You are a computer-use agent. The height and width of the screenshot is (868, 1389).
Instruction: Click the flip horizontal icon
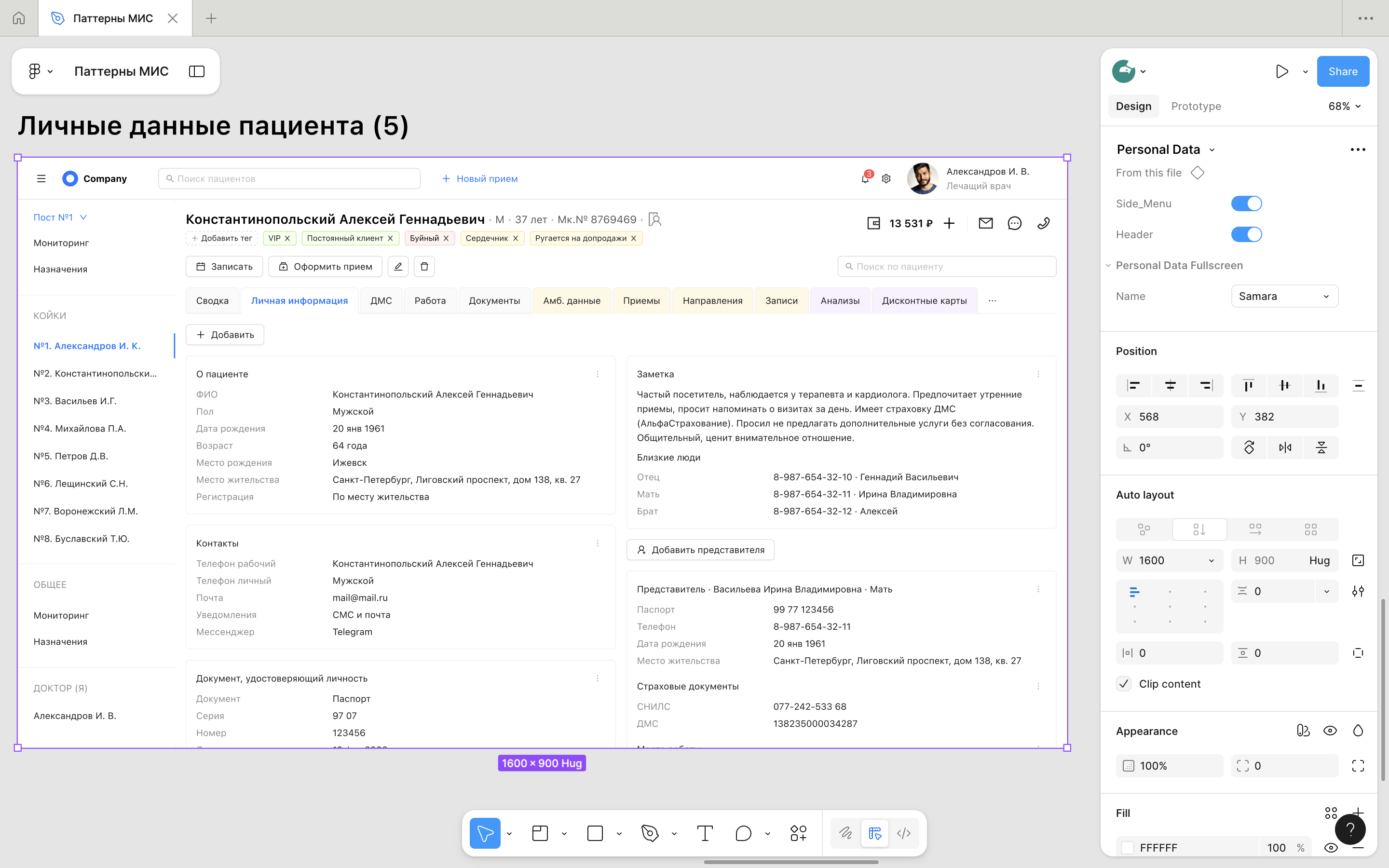coord(1285,448)
